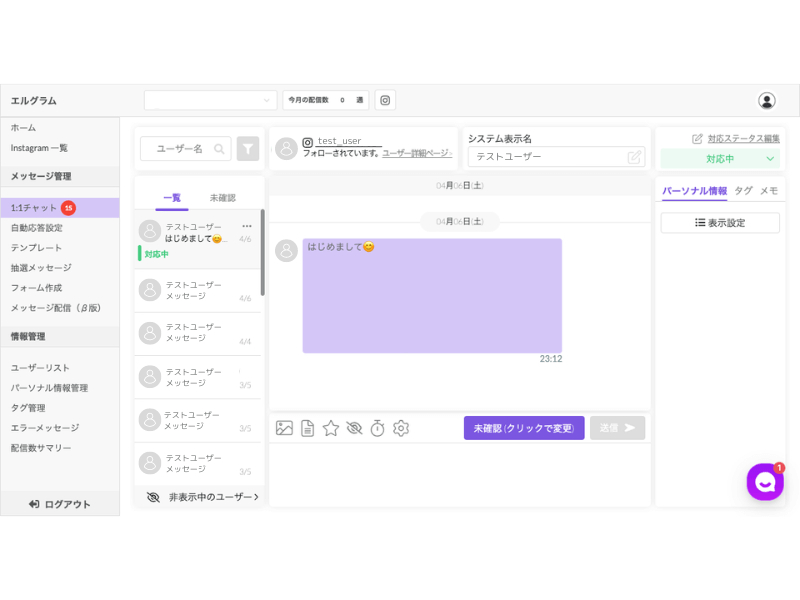Click the 送信 send button
The width and height of the screenshot is (800, 600).
(617, 428)
